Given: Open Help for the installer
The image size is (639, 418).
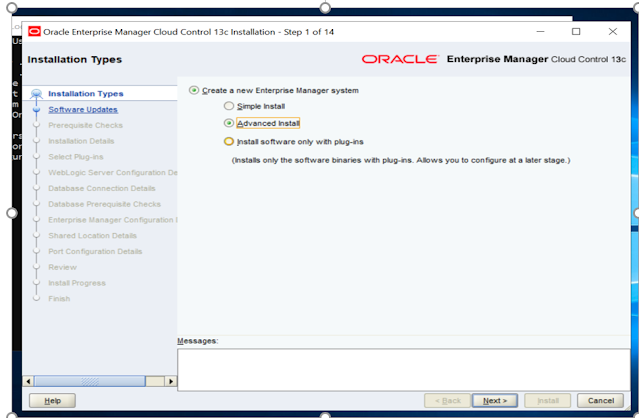Looking at the screenshot, I should click(x=52, y=400).
